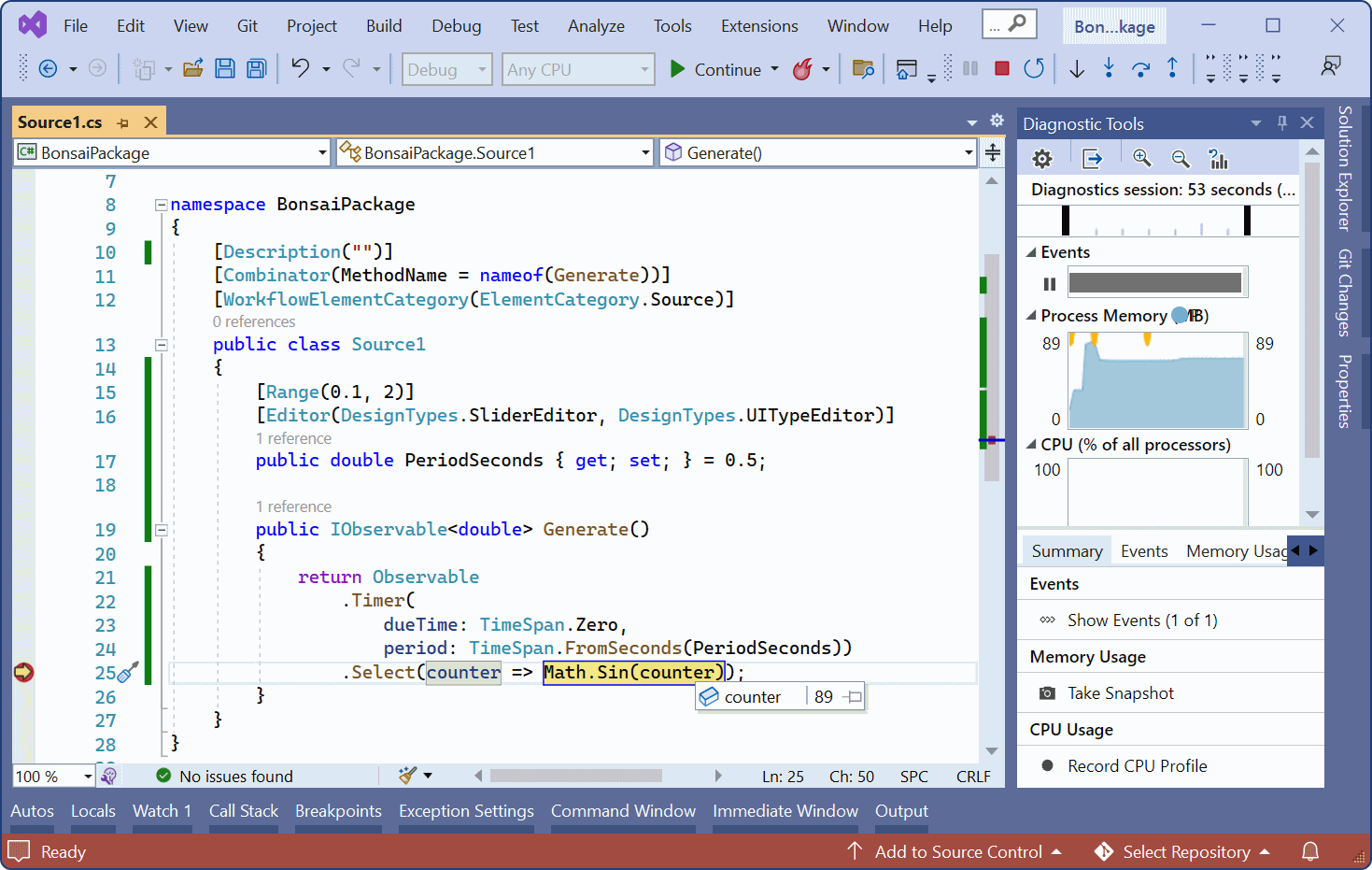1372x870 pixels.
Task: Open the Generate() member dropdown
Action: (817, 152)
